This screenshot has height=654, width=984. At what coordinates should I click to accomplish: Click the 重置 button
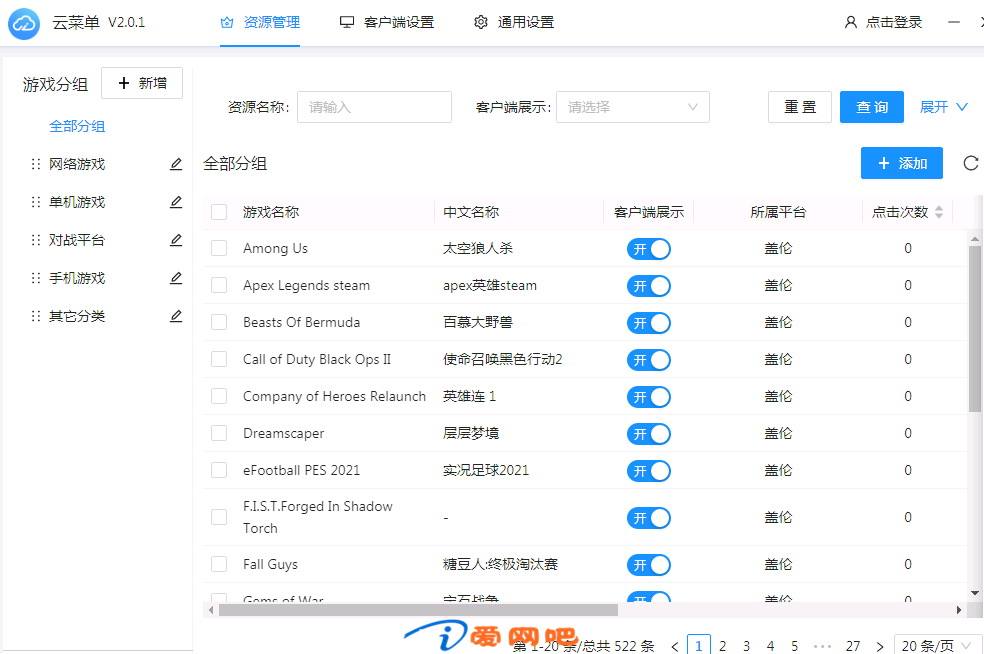click(800, 107)
